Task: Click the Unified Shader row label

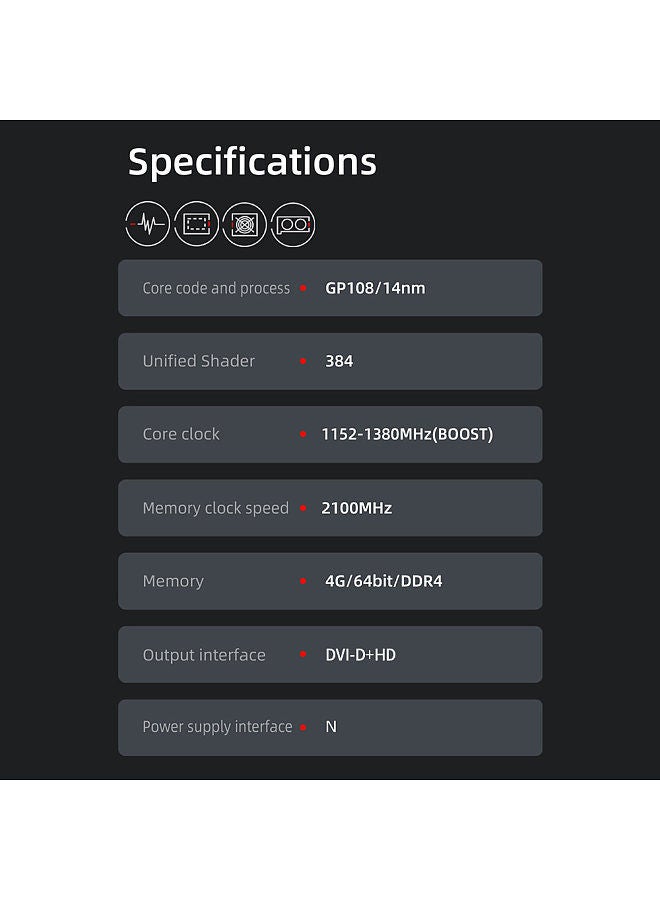Action: 199,361
